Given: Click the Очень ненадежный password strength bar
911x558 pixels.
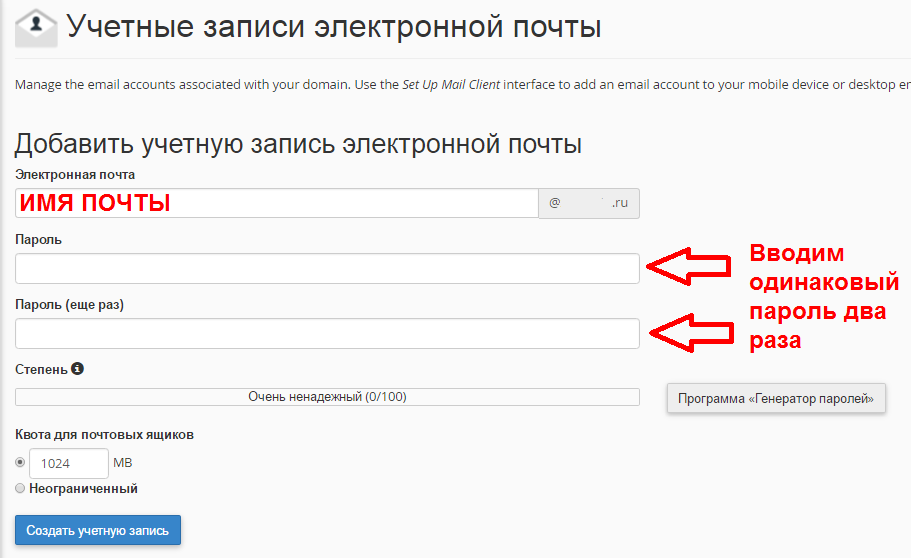Looking at the screenshot, I should click(327, 397).
